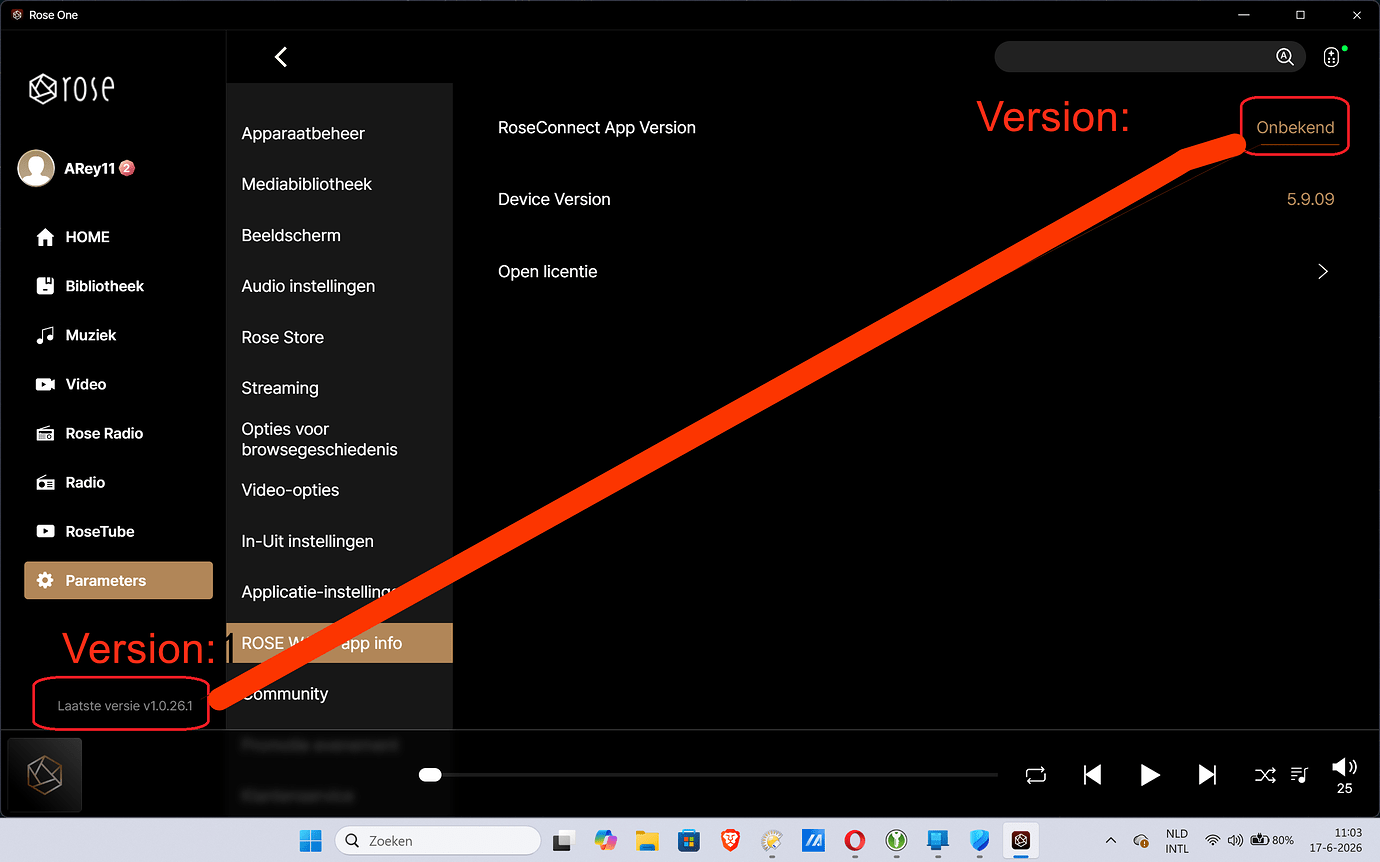
Task: Start playback with the play button
Action: click(x=1150, y=775)
